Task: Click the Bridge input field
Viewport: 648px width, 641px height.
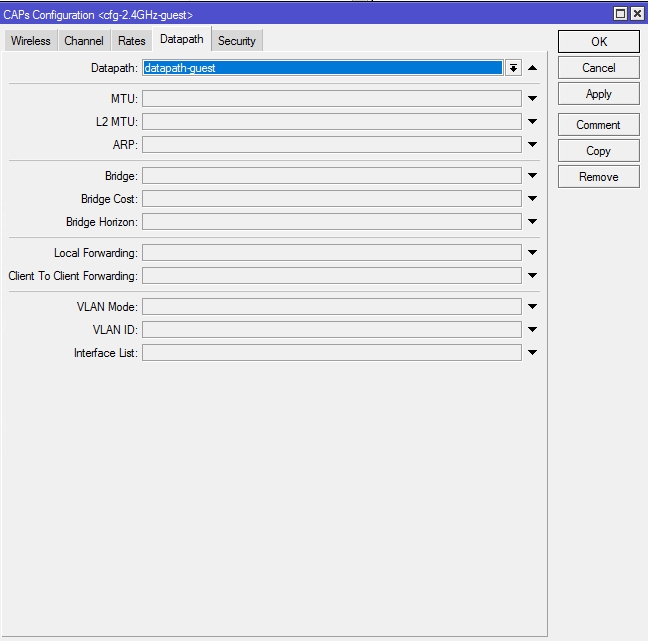Action: click(x=332, y=176)
